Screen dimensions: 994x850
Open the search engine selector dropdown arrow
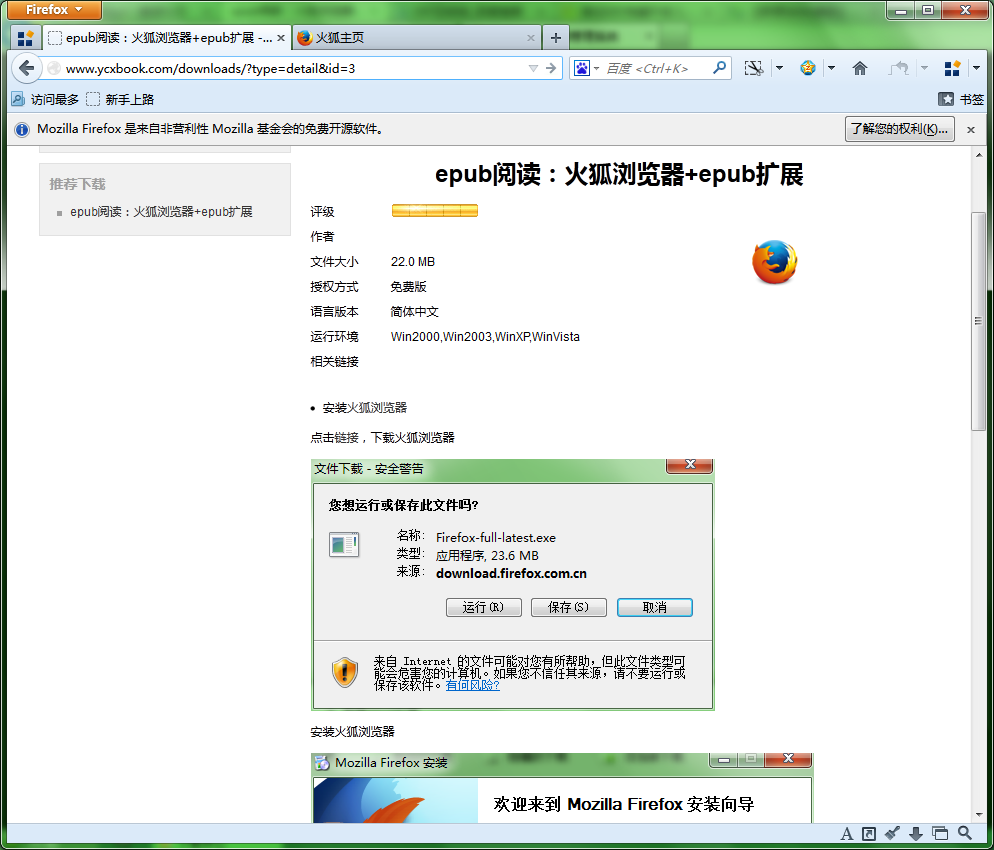[x=597, y=68]
